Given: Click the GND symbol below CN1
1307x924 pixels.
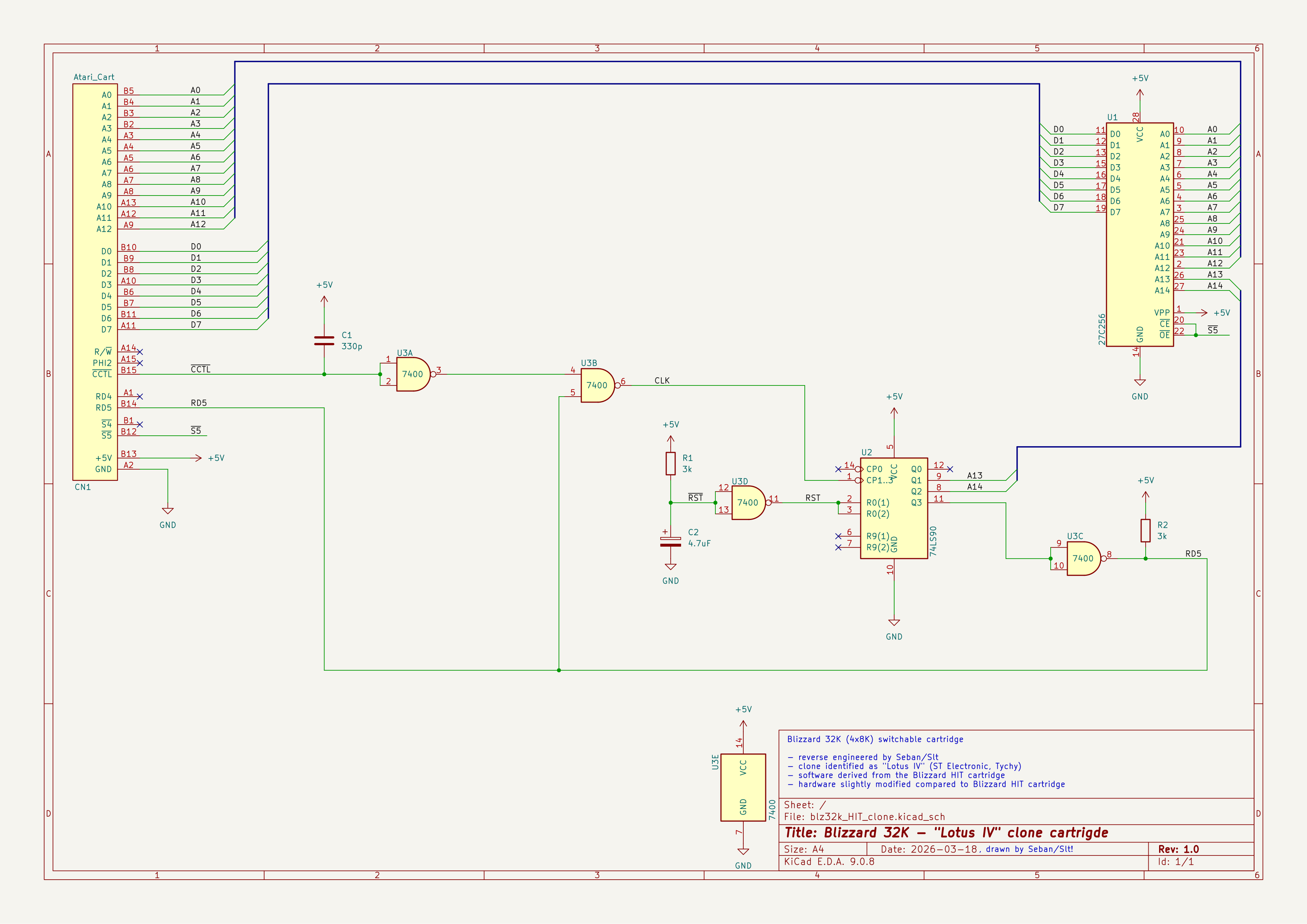Looking at the screenshot, I should [167, 511].
